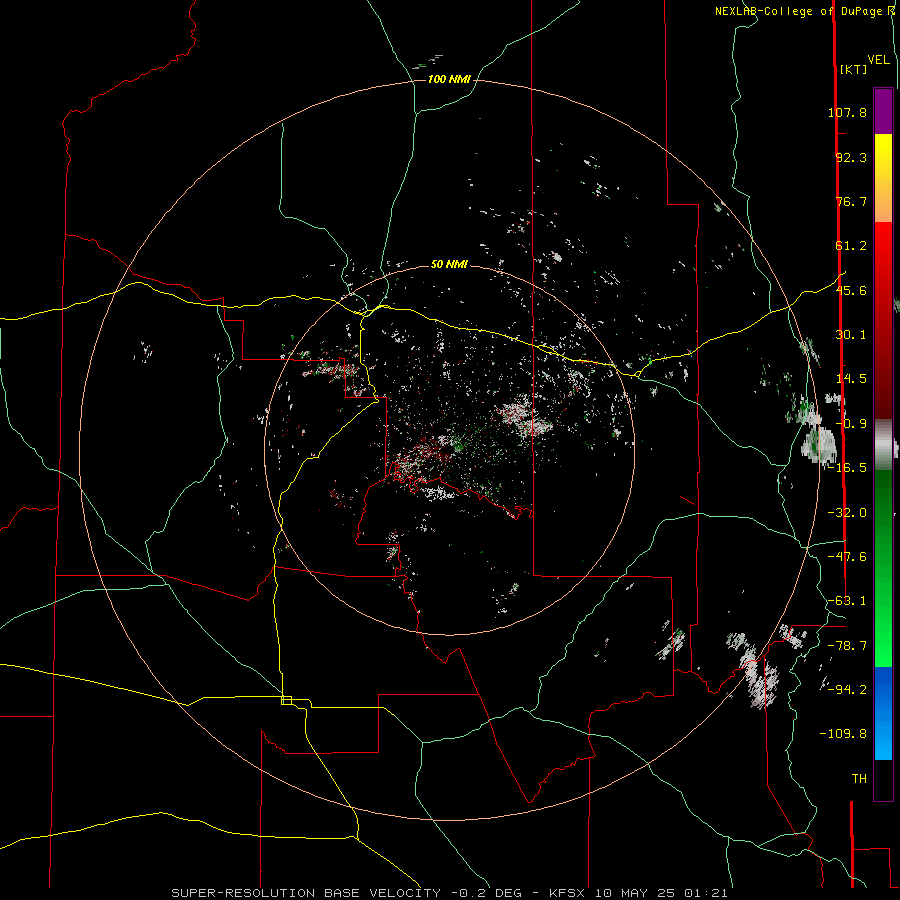Click the -109.8 velocity scale value
Screen dimensions: 900x900
(x=844, y=734)
